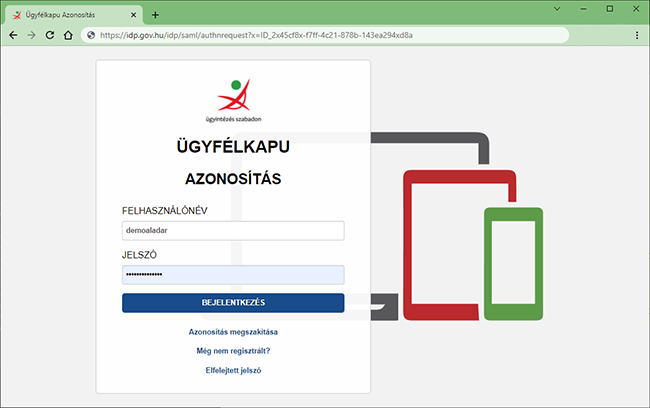Click the browser forward arrow
This screenshot has width=650, height=408.
(x=32, y=35)
